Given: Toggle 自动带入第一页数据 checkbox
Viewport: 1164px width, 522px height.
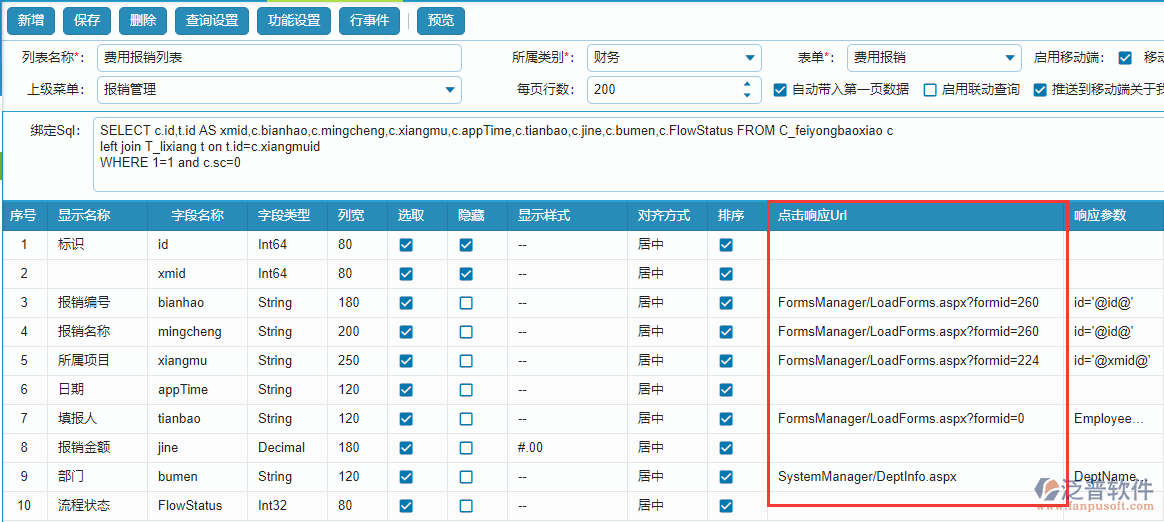Looking at the screenshot, I should coord(779,90).
